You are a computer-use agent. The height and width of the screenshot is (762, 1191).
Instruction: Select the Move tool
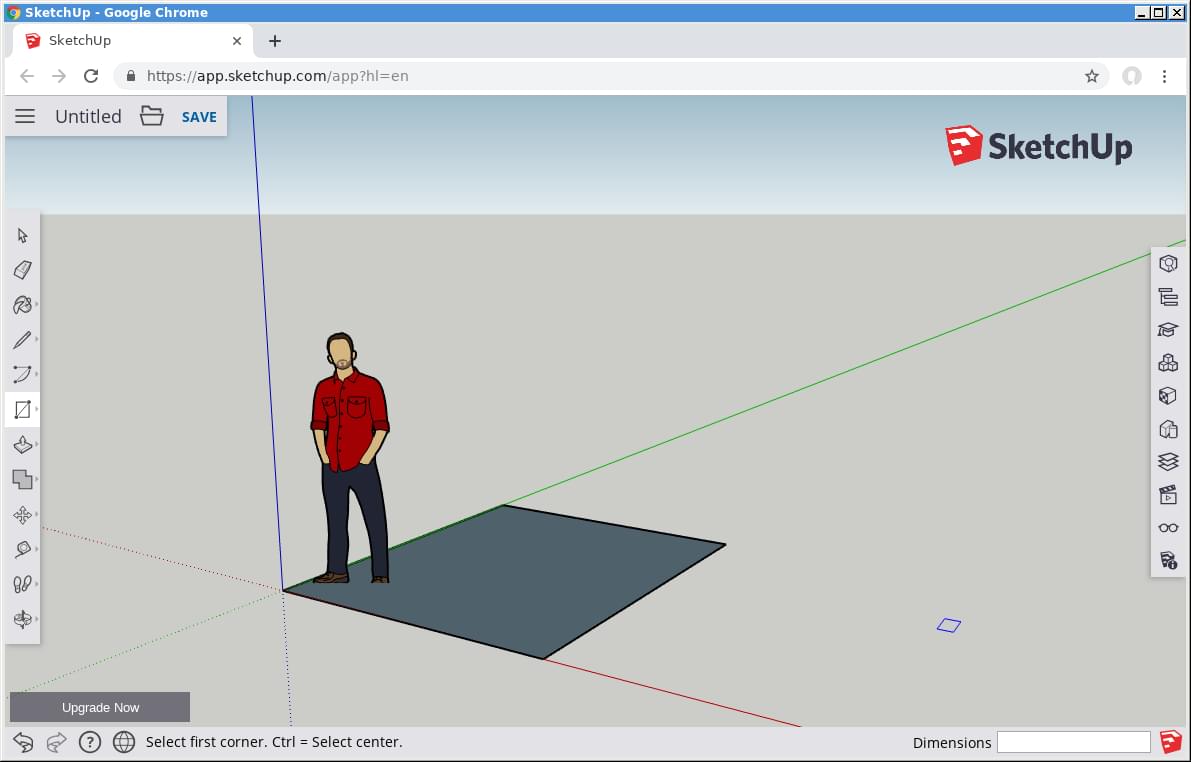22,515
